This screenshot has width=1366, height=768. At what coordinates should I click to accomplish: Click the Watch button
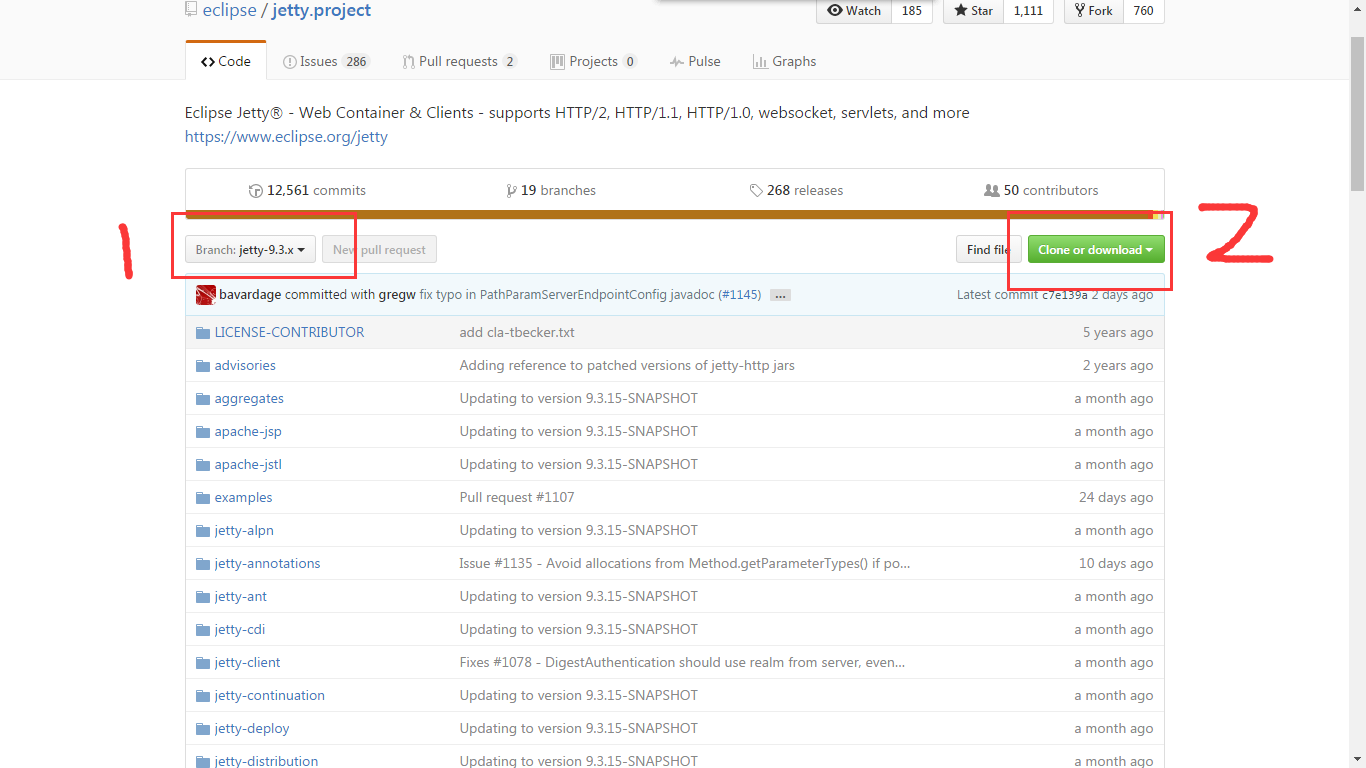(x=854, y=11)
